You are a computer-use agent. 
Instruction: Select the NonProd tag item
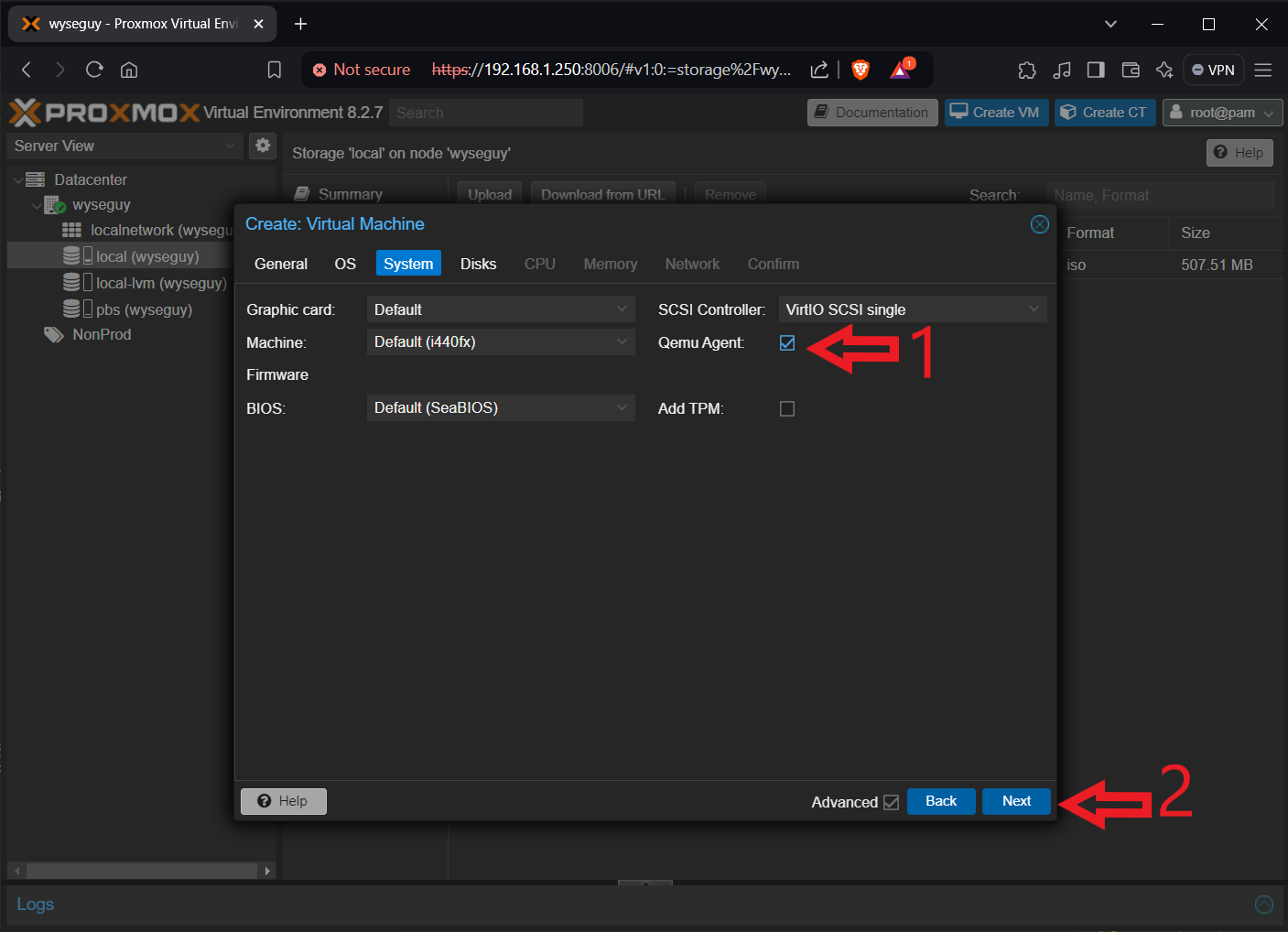pos(88,335)
